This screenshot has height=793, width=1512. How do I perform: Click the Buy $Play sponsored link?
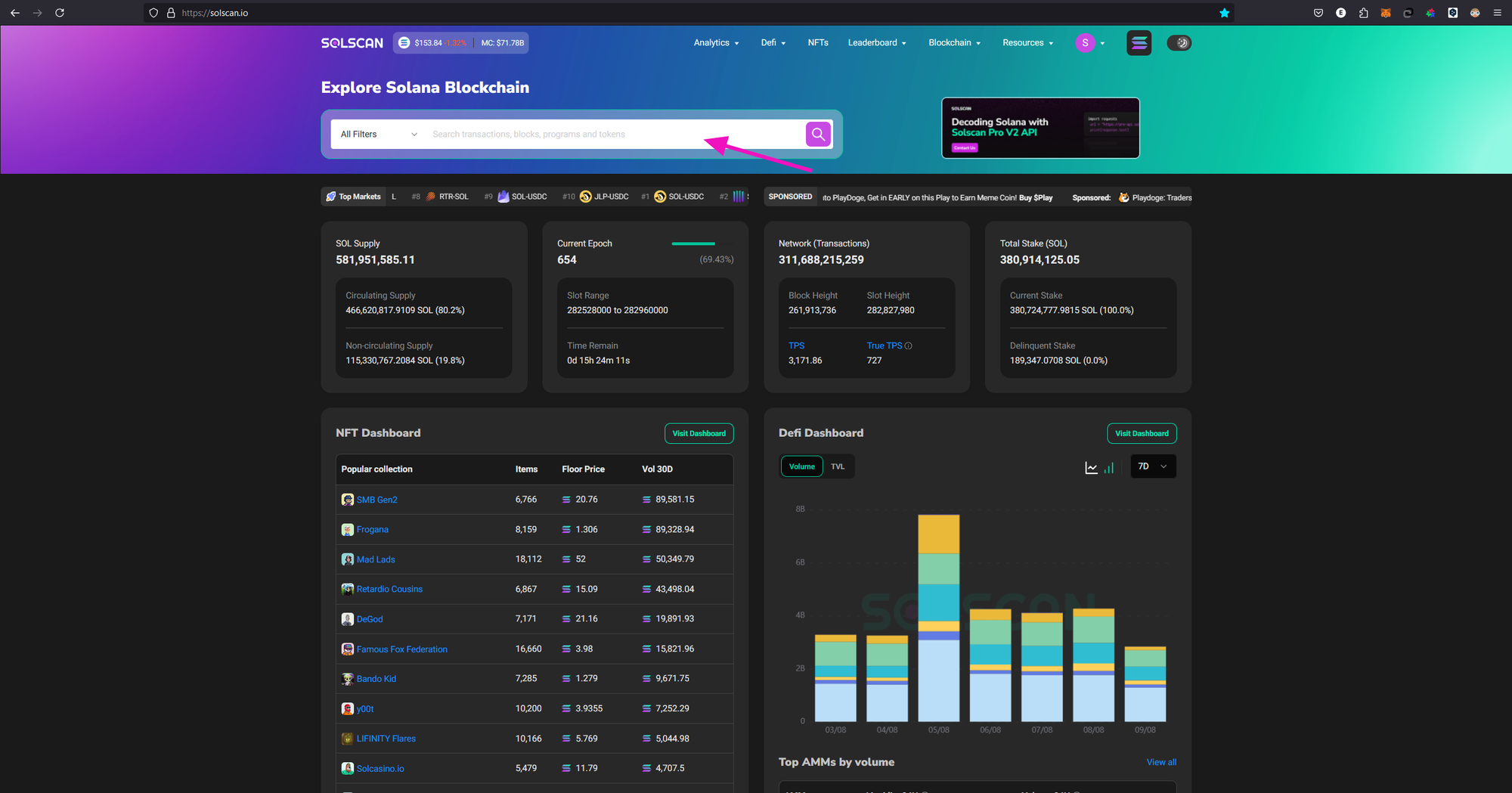click(x=1036, y=197)
